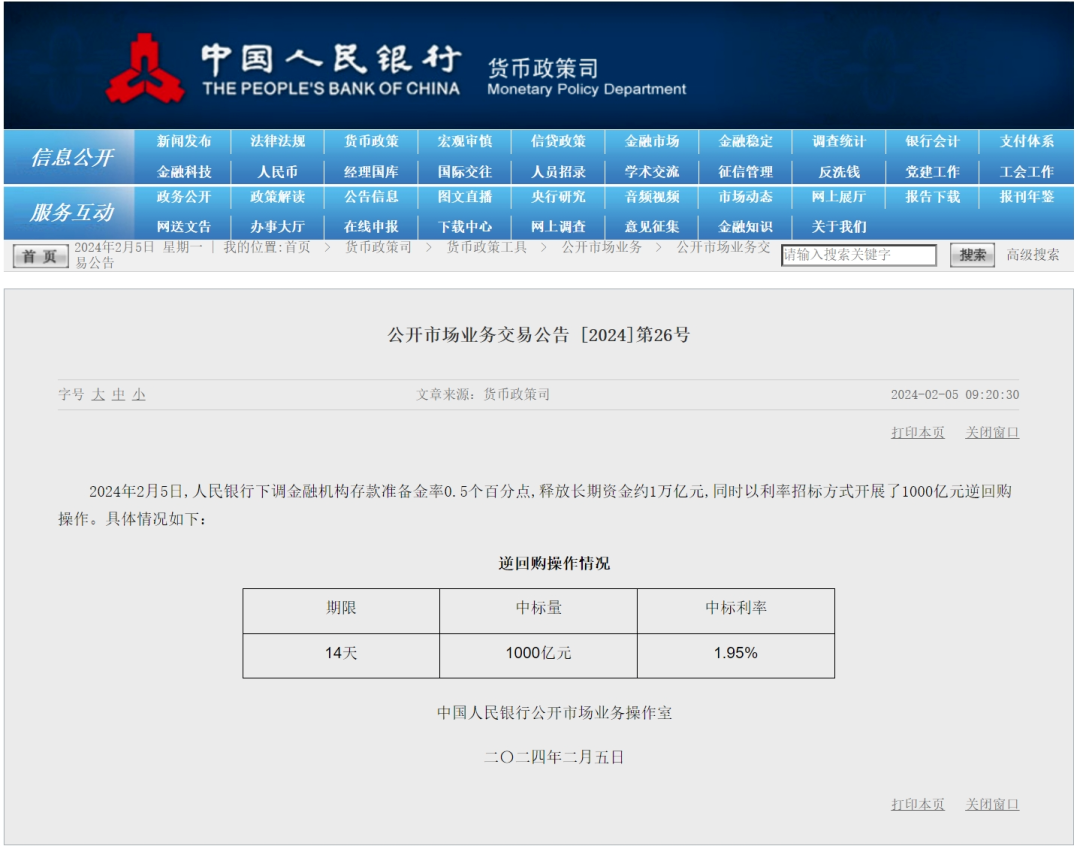Open the 货币政策 menu item
1080x846 pixels.
(372, 141)
